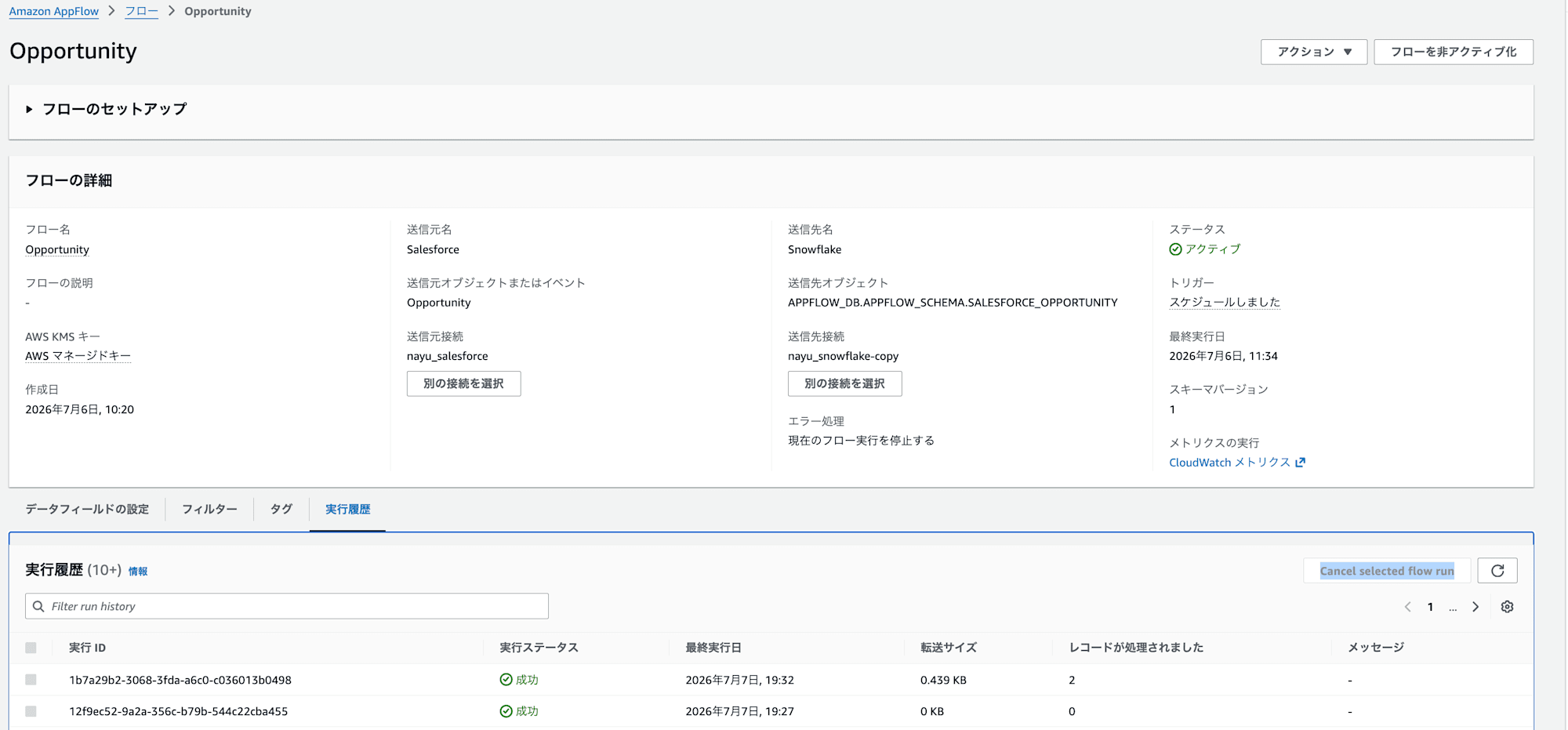Click the メッセージ column header
Image resolution: width=1568 pixels, height=730 pixels.
click(1375, 648)
